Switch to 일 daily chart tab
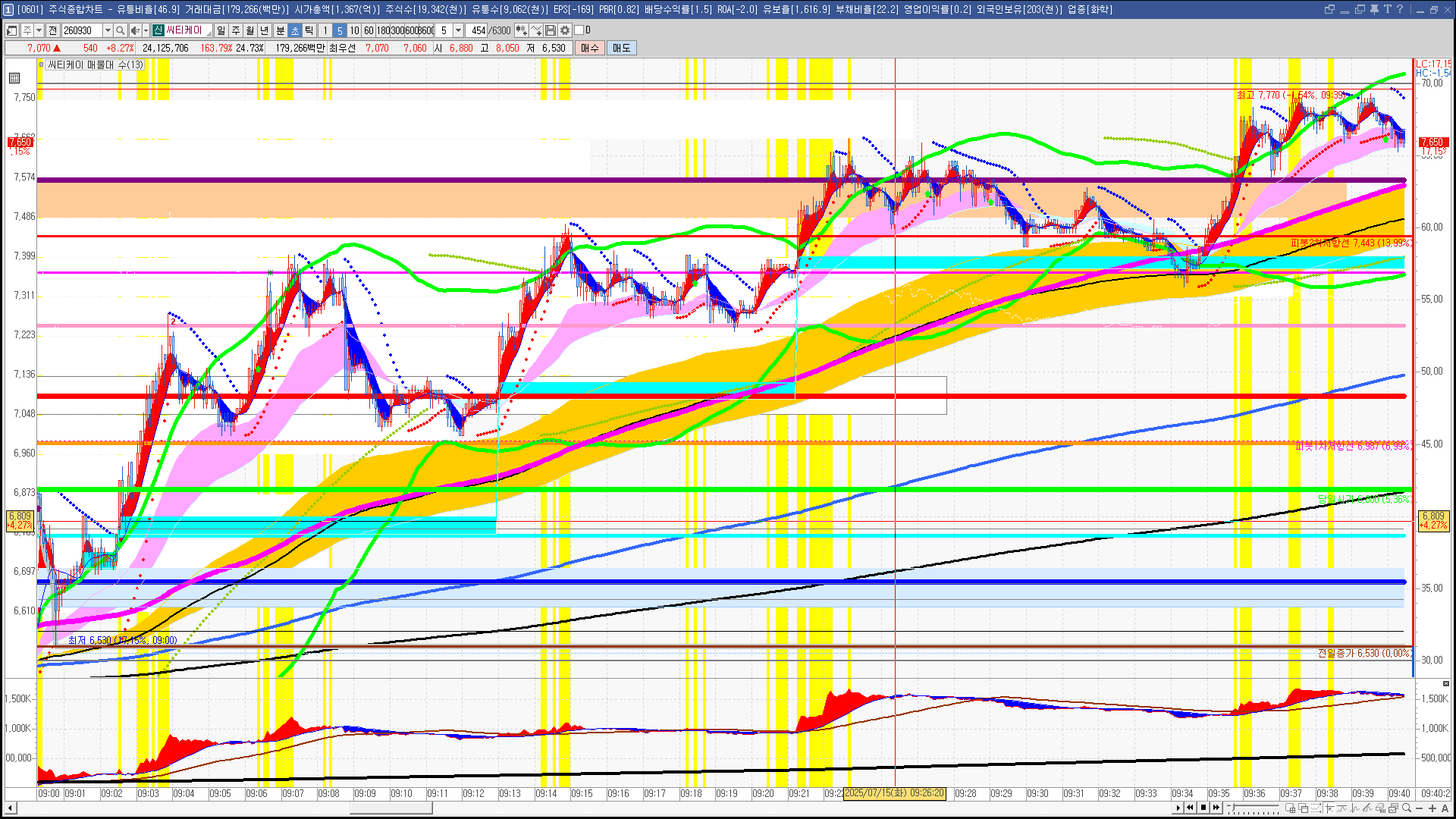Screen dimensions: 1456x819 click(221, 30)
